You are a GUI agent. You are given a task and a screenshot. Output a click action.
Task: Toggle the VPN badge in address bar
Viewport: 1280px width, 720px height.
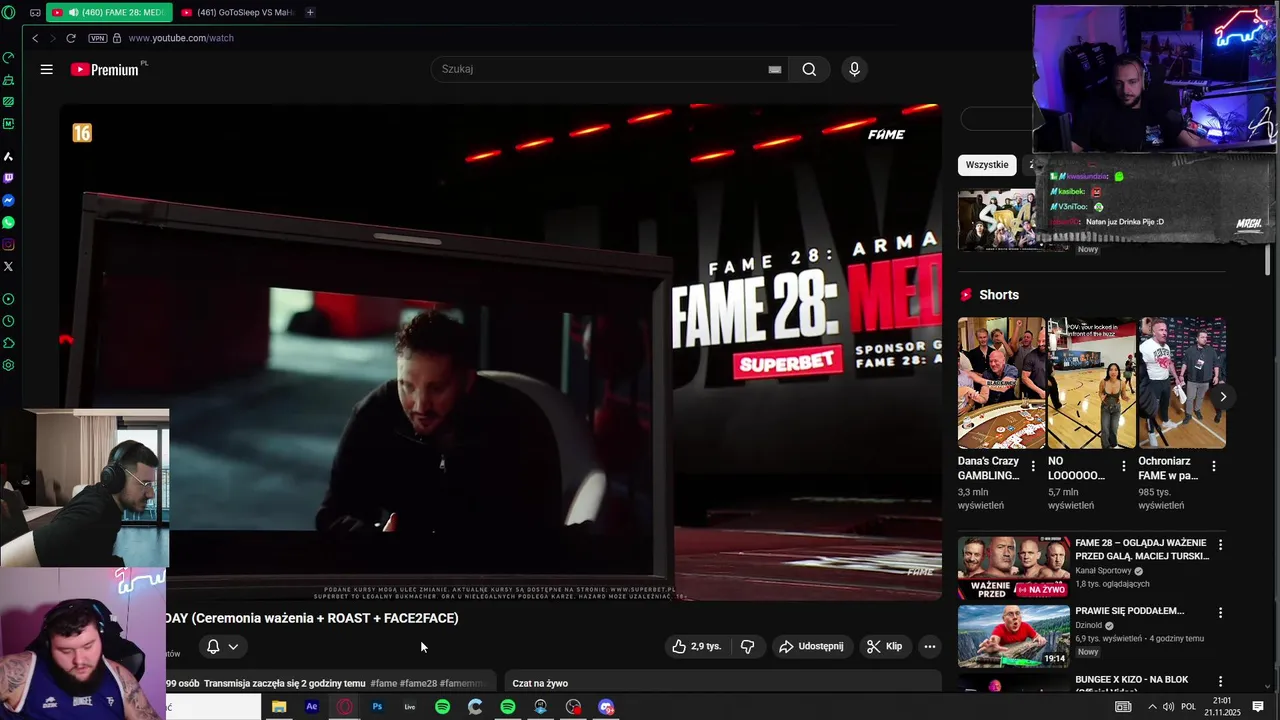97,38
